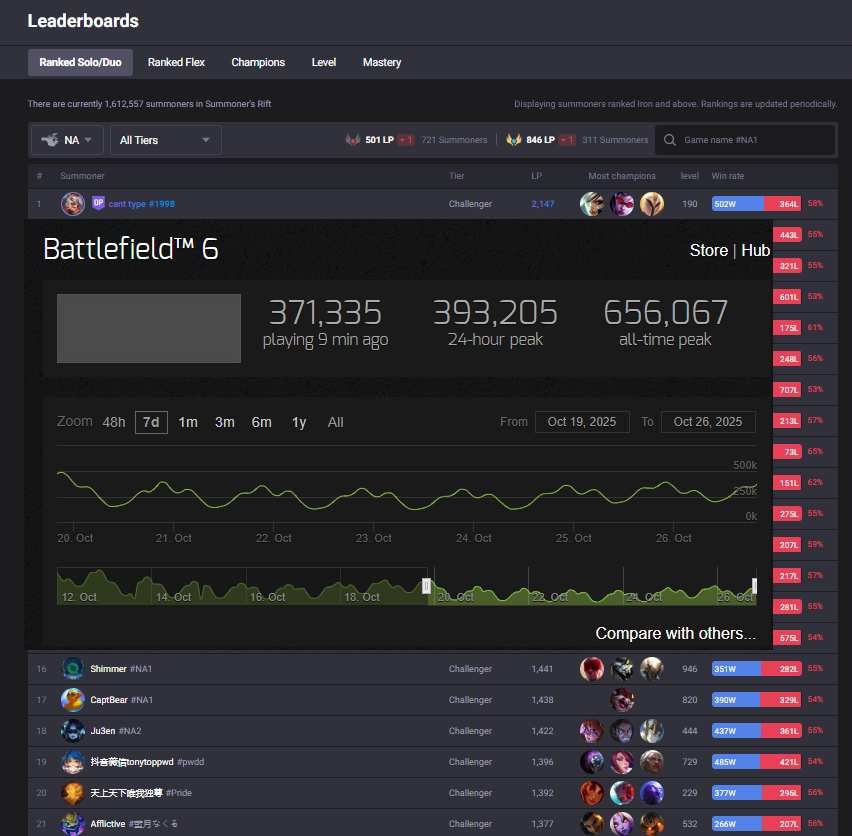Open Shimmer #NA1 summoner profile
852x836 pixels.
pyautogui.click(x=121, y=669)
